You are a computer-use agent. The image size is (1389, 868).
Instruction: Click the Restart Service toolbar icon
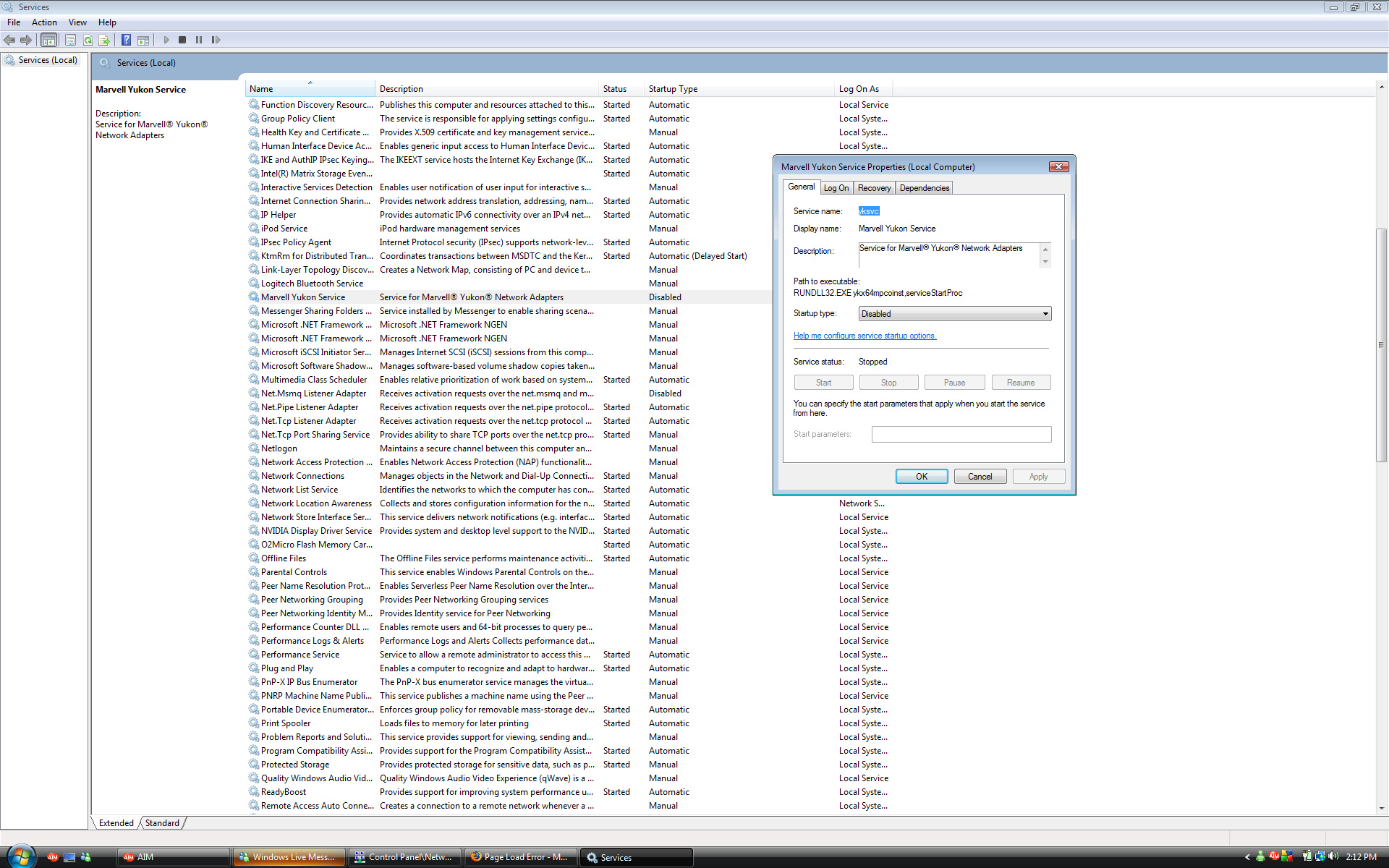click(216, 40)
